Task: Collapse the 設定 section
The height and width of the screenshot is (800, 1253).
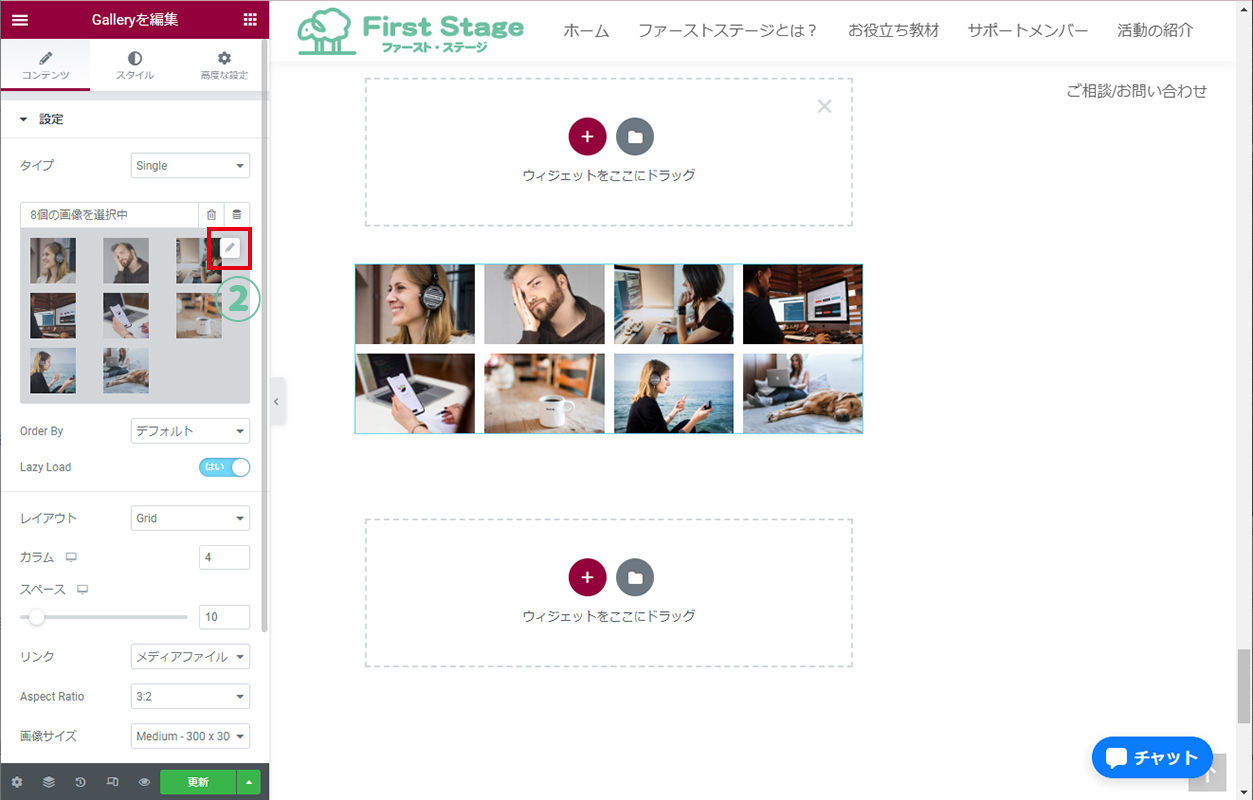Action: click(x=24, y=119)
